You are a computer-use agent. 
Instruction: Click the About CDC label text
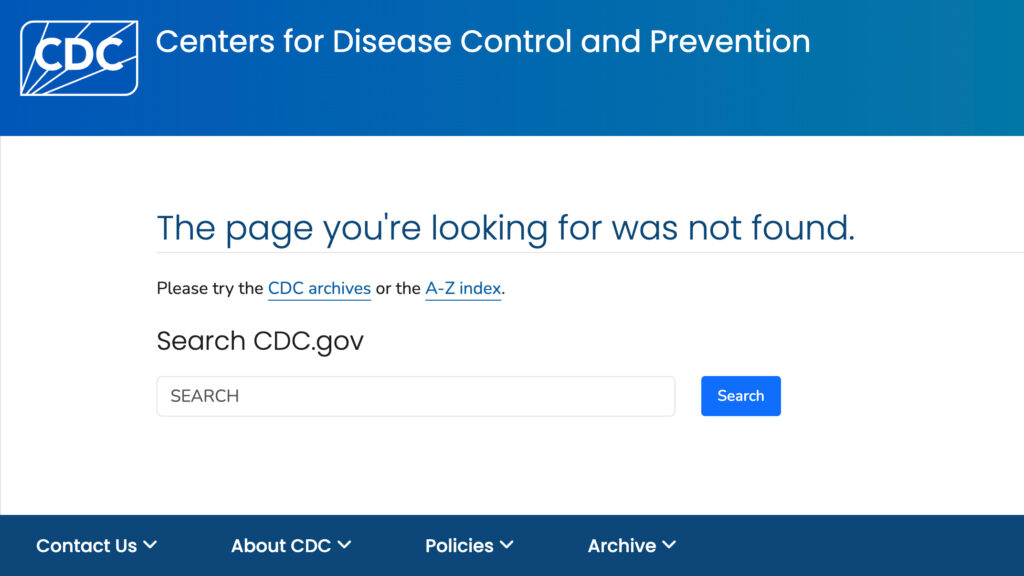(281, 545)
